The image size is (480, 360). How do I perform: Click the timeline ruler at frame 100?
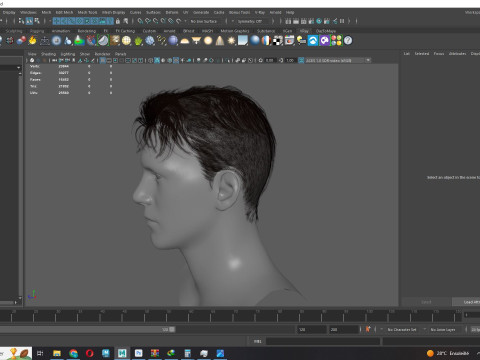pyautogui.click(x=367, y=315)
